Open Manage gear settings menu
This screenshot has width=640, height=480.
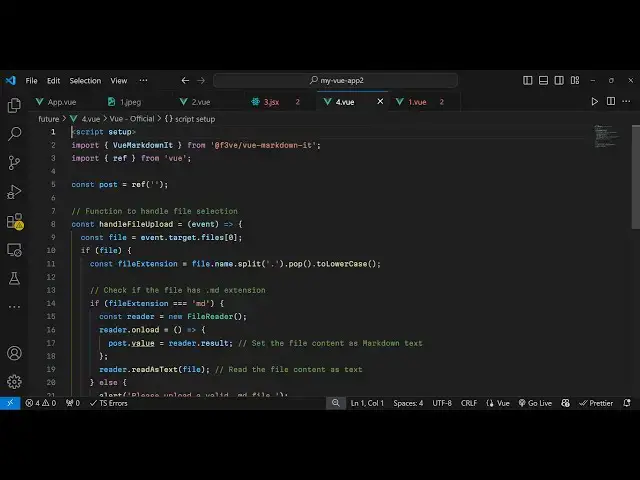14,382
